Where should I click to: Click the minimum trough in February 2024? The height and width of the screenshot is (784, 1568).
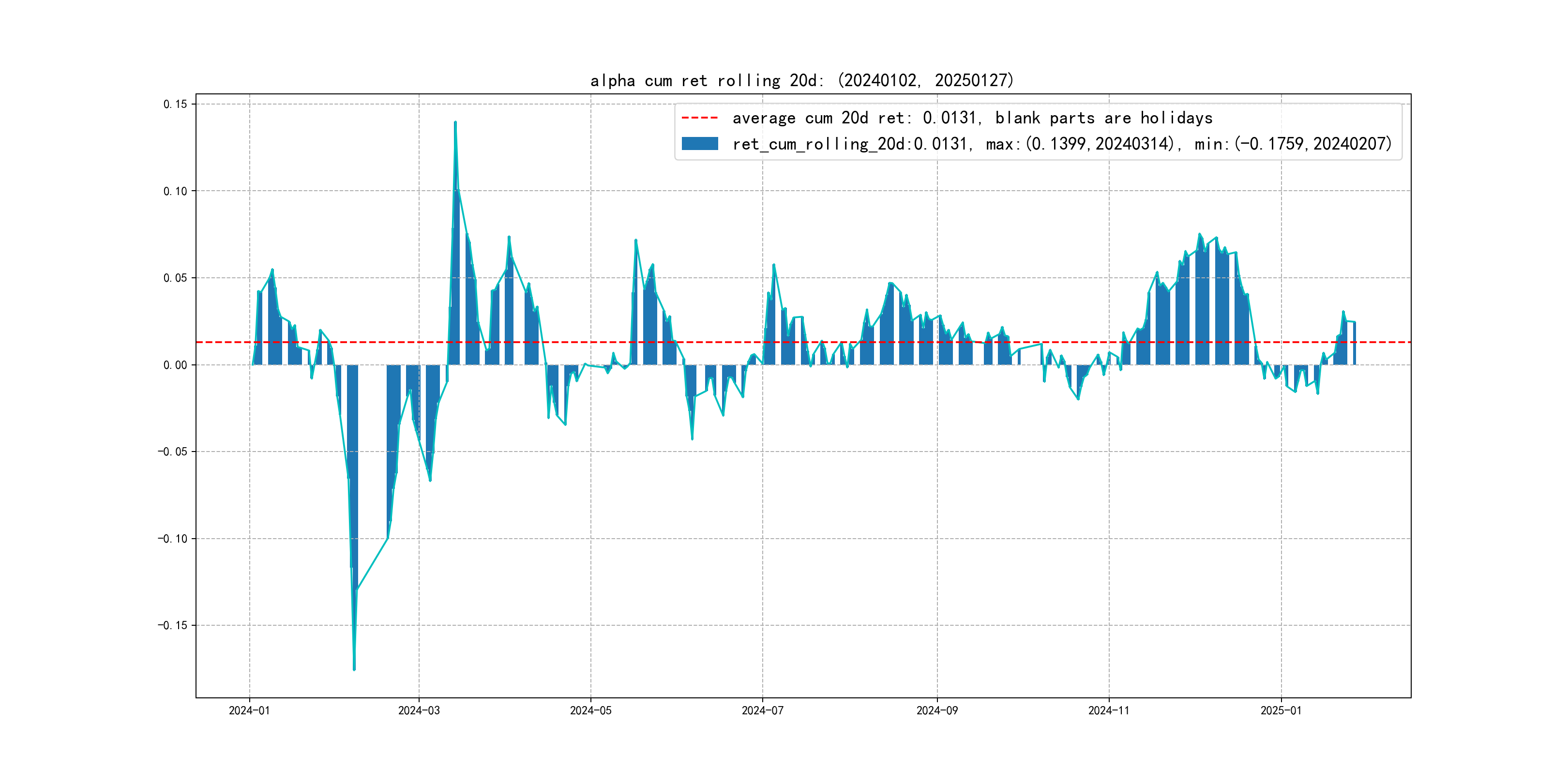coord(354,668)
